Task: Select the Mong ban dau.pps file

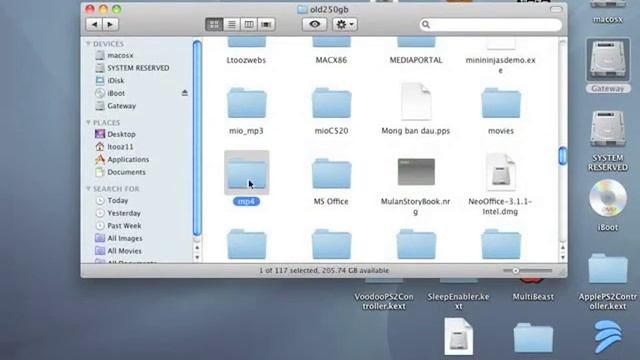Action: point(416,102)
